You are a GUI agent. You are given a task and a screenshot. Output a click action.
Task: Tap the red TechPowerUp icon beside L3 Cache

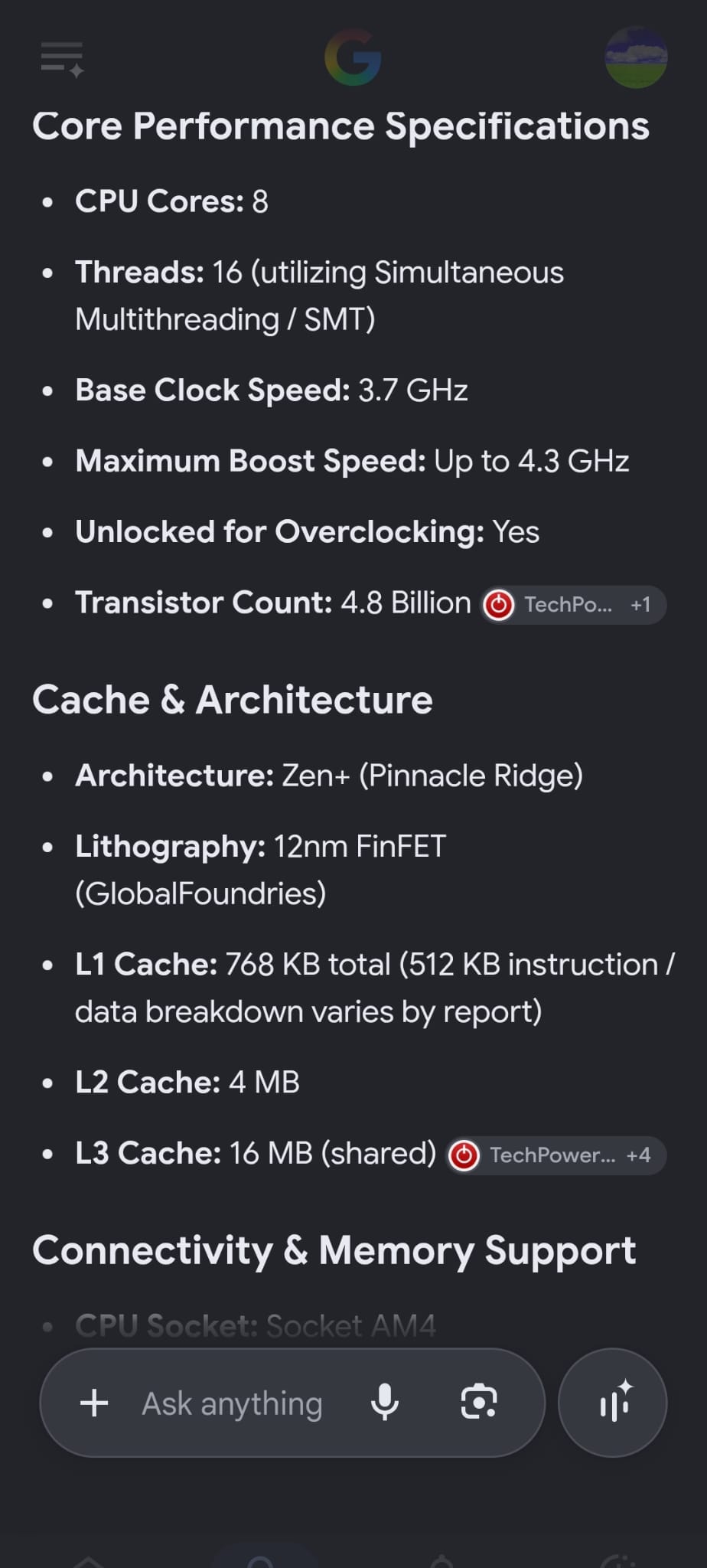coord(464,1155)
